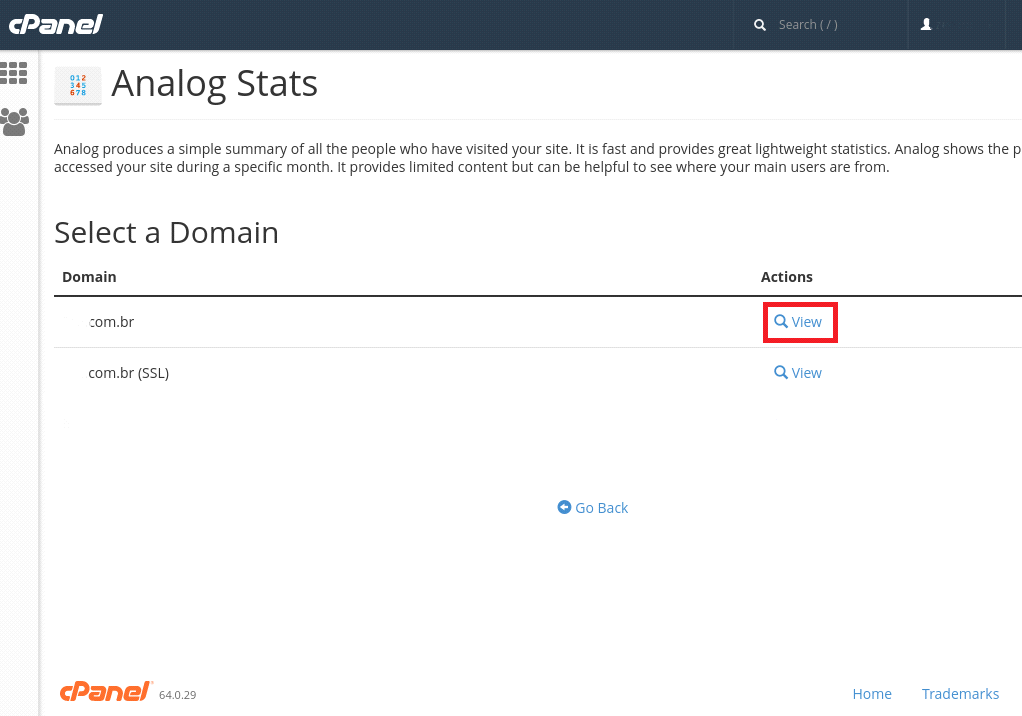Screen dimensions: 1022x716
Task: View stats for the com.br (SSL) domain
Action: pos(798,373)
